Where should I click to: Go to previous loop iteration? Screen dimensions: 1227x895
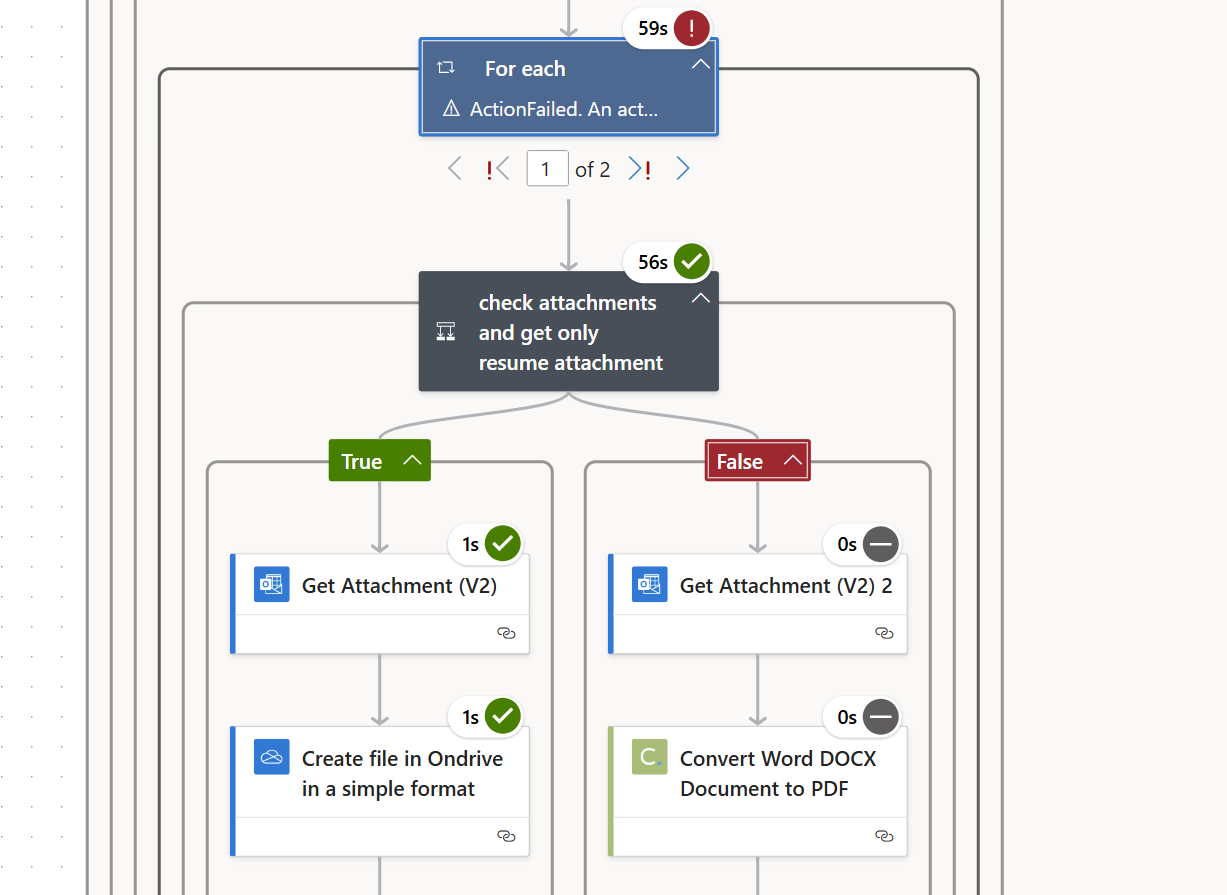point(455,169)
